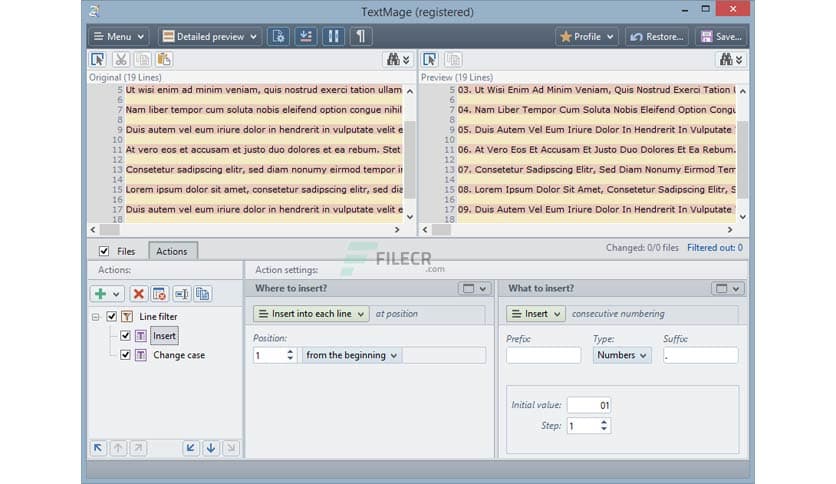Click the Changed: 0/0 files status text

point(642,248)
